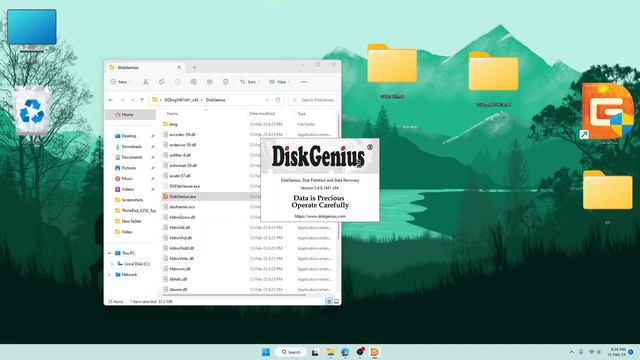Open the View dropdown
Viewport: 640px width, 360px height.
[x=280, y=82]
